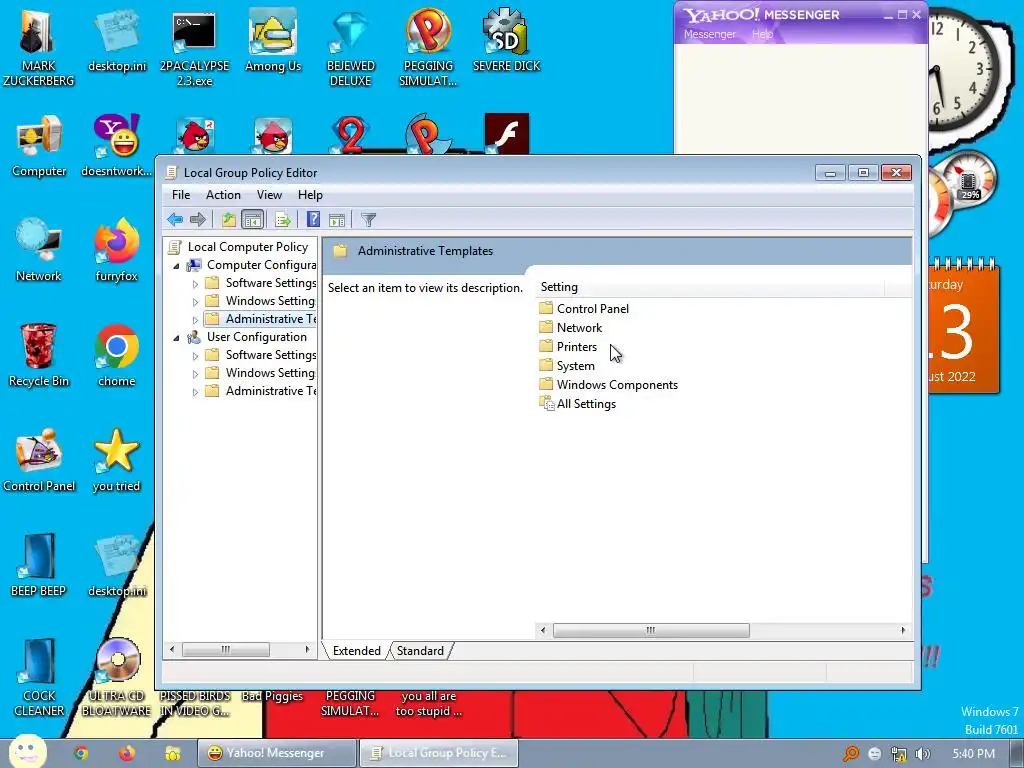Click the Start orb on the taskbar
The width and height of the screenshot is (1024, 768).
(27, 752)
